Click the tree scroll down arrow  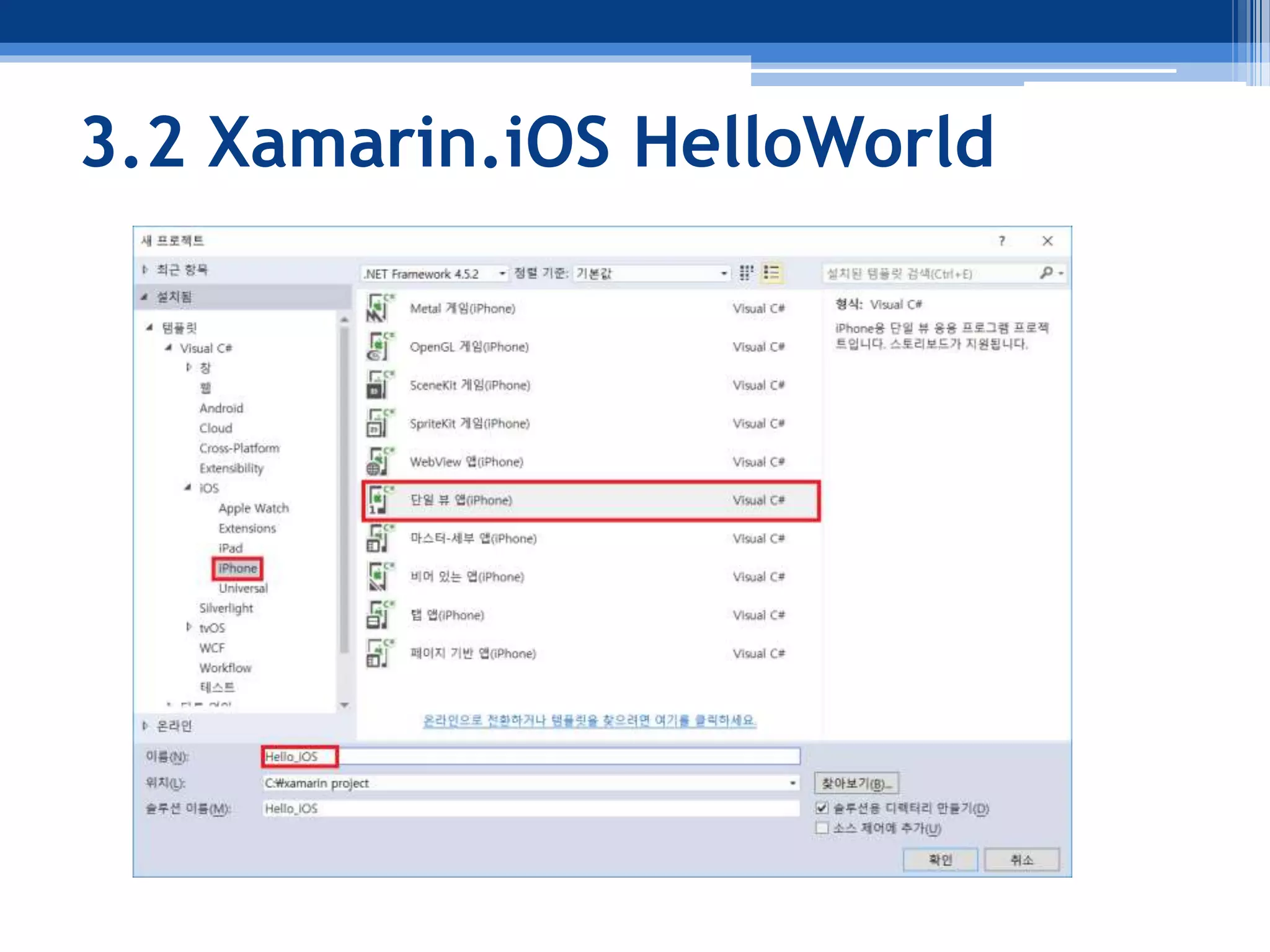pyautogui.click(x=344, y=705)
